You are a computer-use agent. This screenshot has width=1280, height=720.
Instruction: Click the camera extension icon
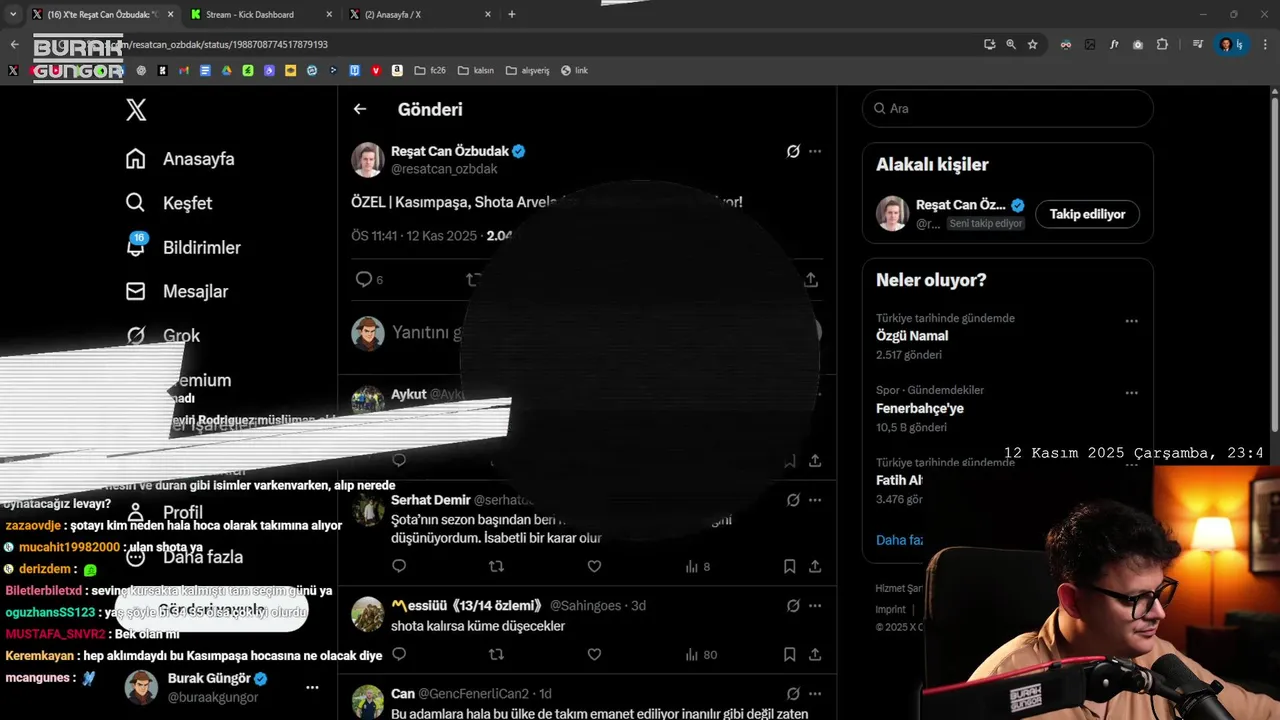[1138, 44]
